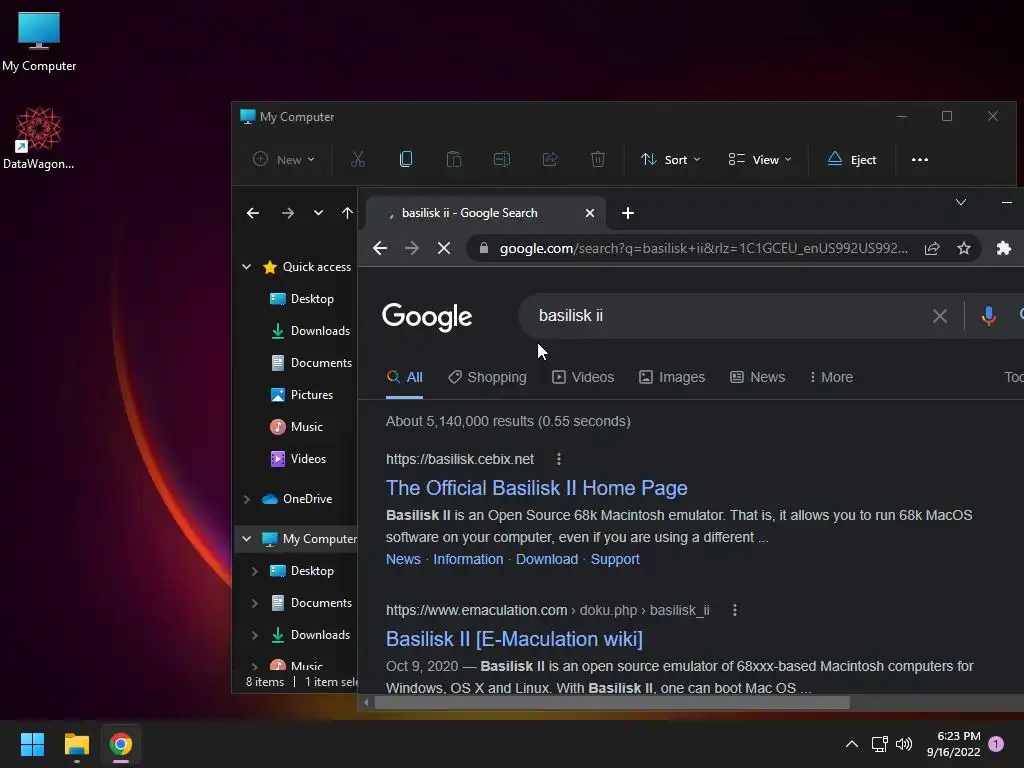
Task: Open recent locations chevron in Explorer
Action: [318, 213]
